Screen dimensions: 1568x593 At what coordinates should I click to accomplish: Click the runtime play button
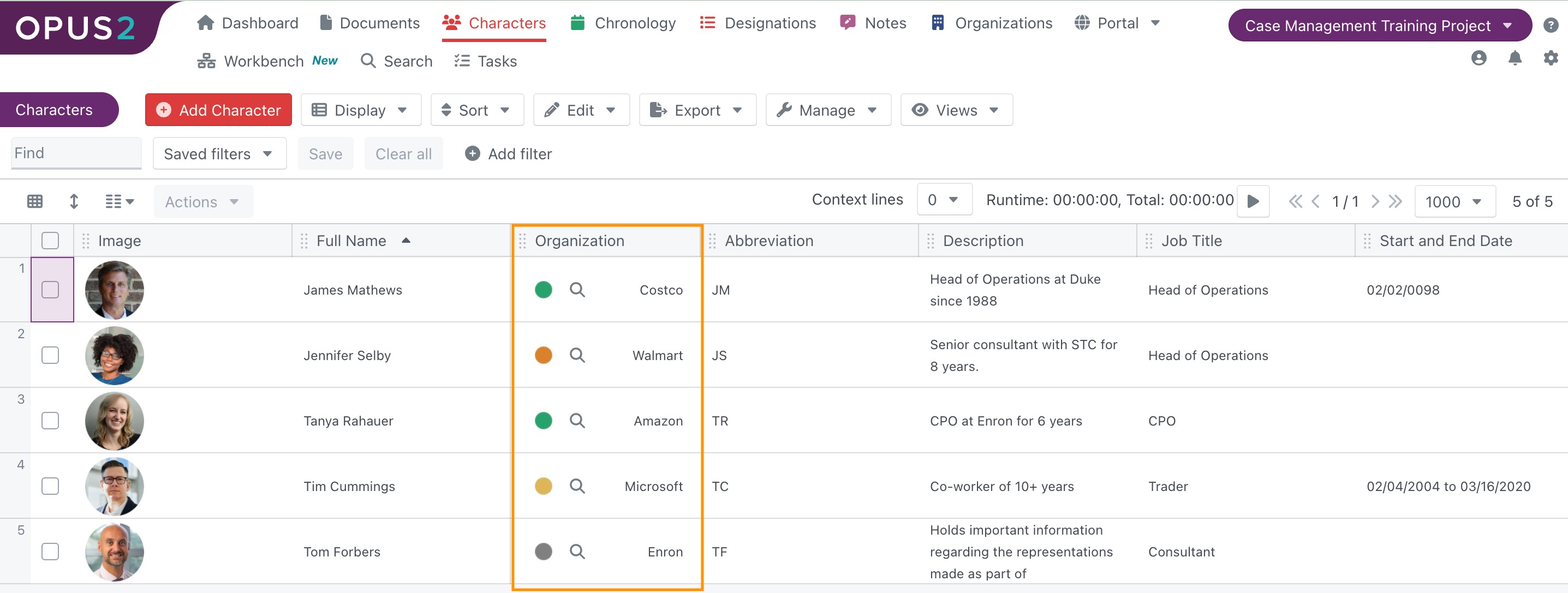point(1253,201)
